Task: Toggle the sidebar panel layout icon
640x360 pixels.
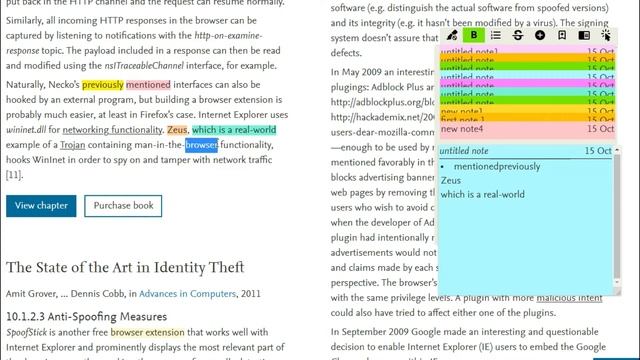Action: point(584,36)
